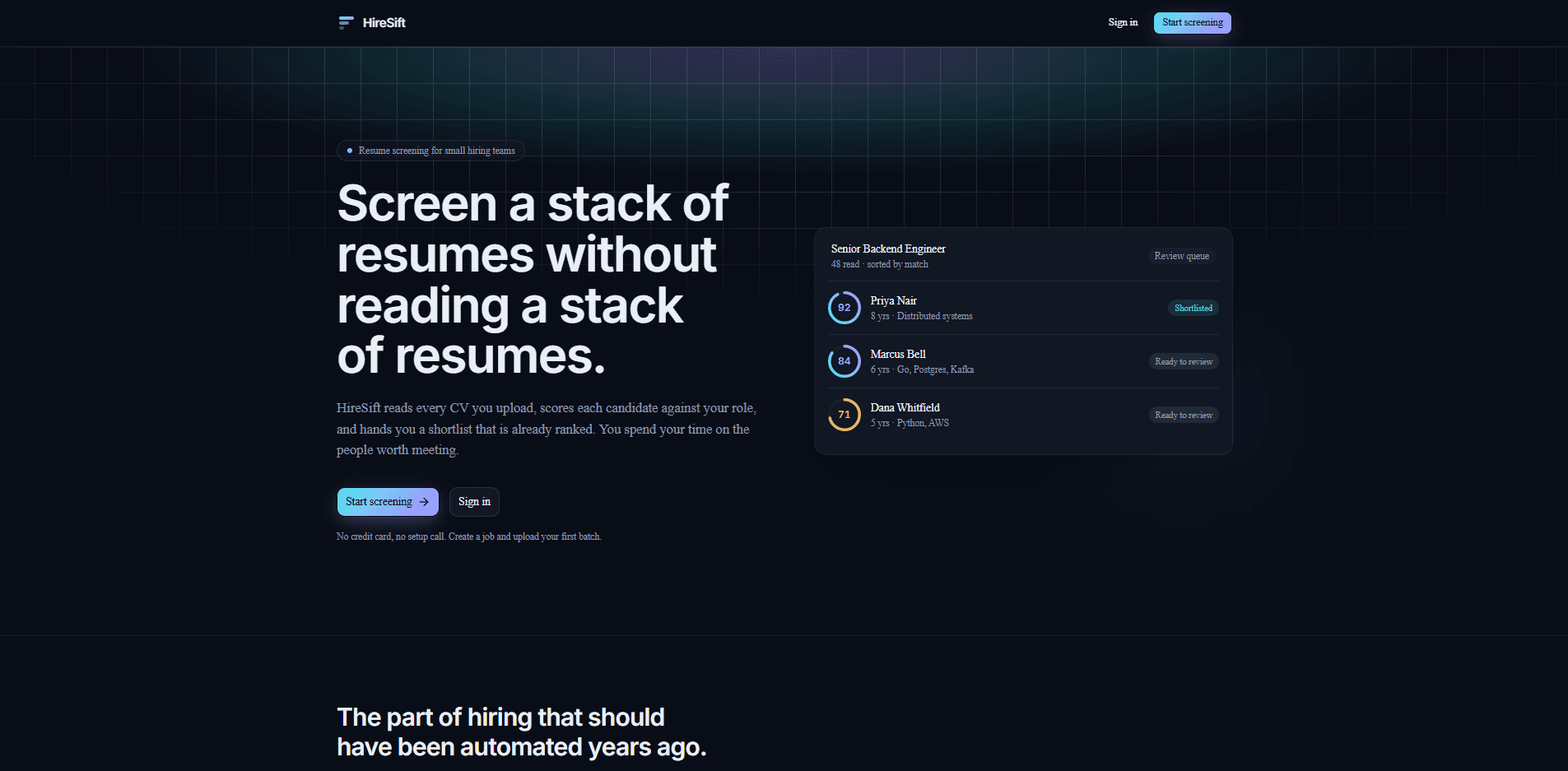Click the Start screening hero button
Viewport: 1568px width, 771px height.
click(388, 502)
